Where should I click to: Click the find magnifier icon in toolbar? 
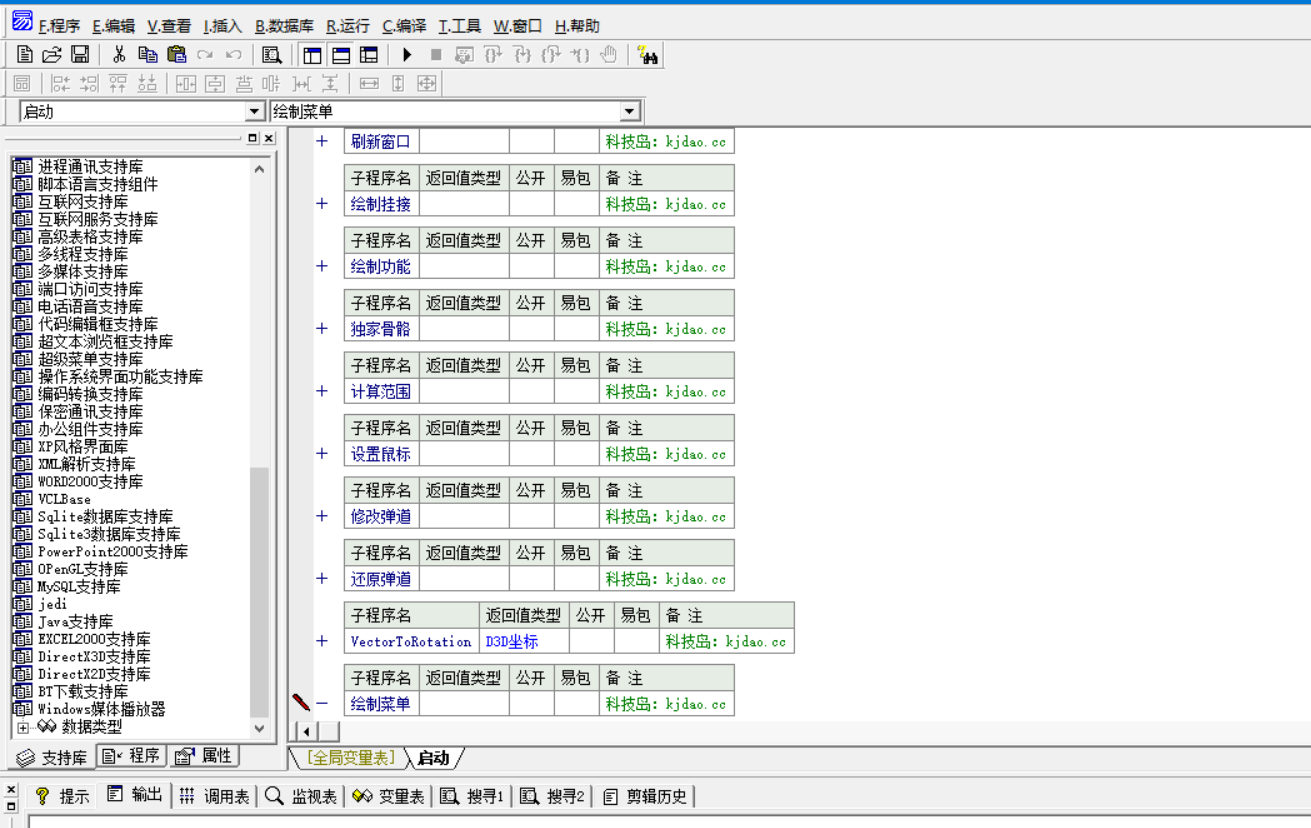tap(271, 55)
